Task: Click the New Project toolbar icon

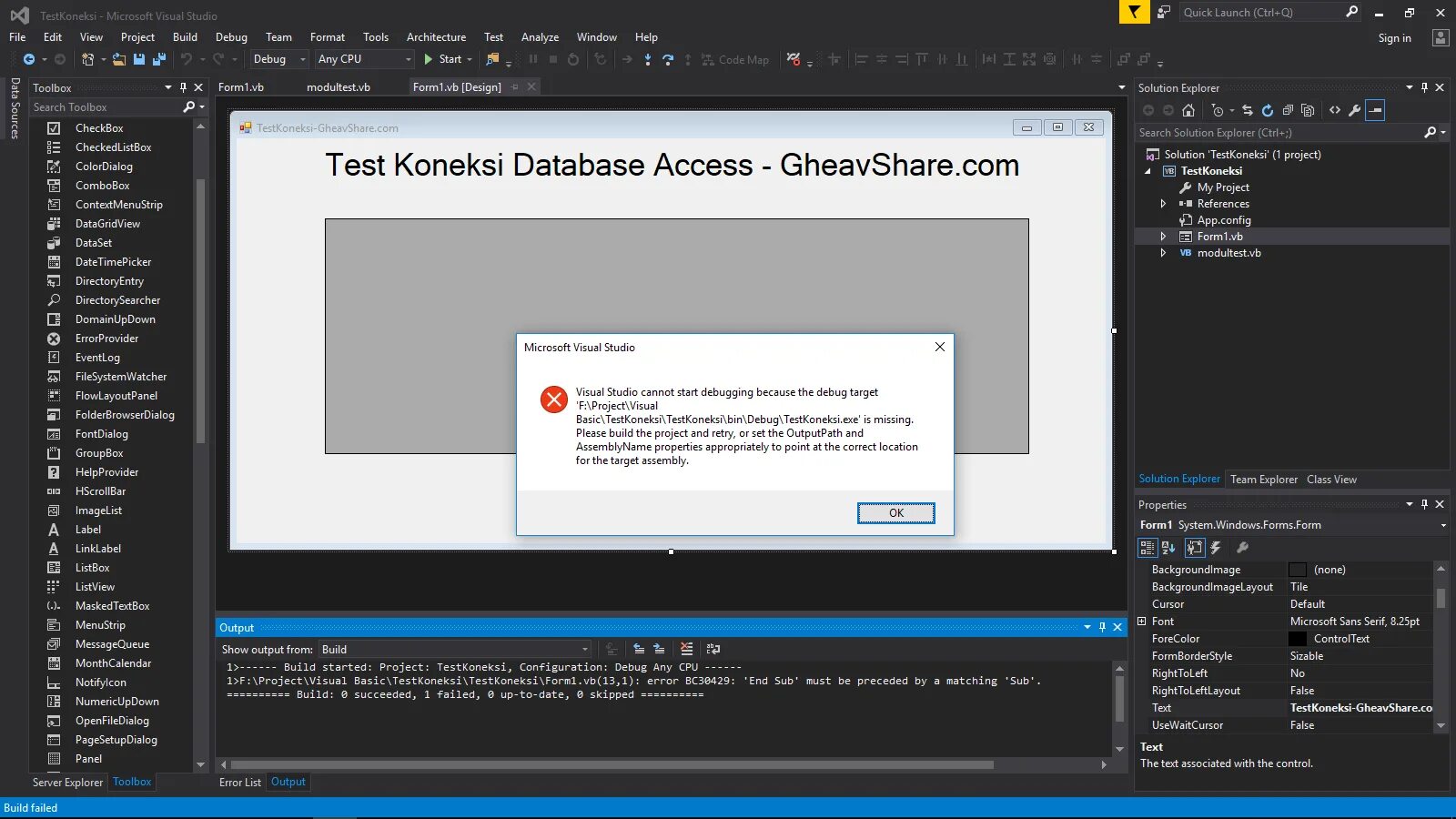Action: pyautogui.click(x=87, y=59)
